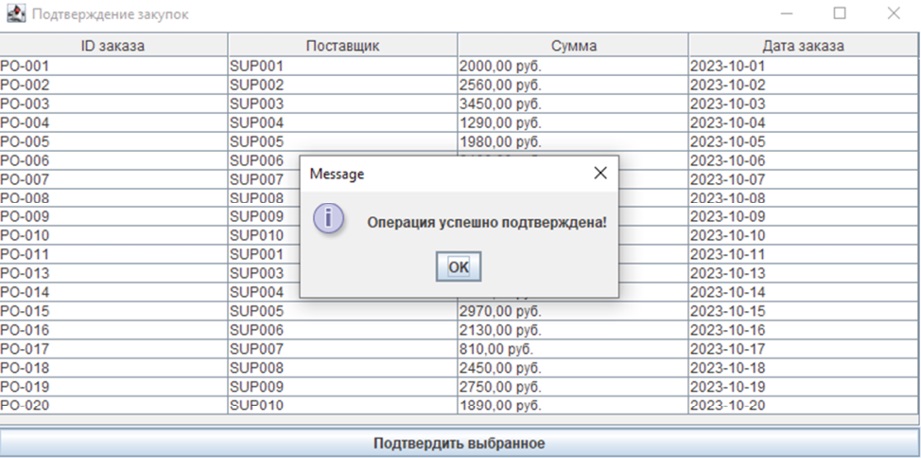Select the date cell 2023-10-20
921x458 pixels.
coord(803,406)
